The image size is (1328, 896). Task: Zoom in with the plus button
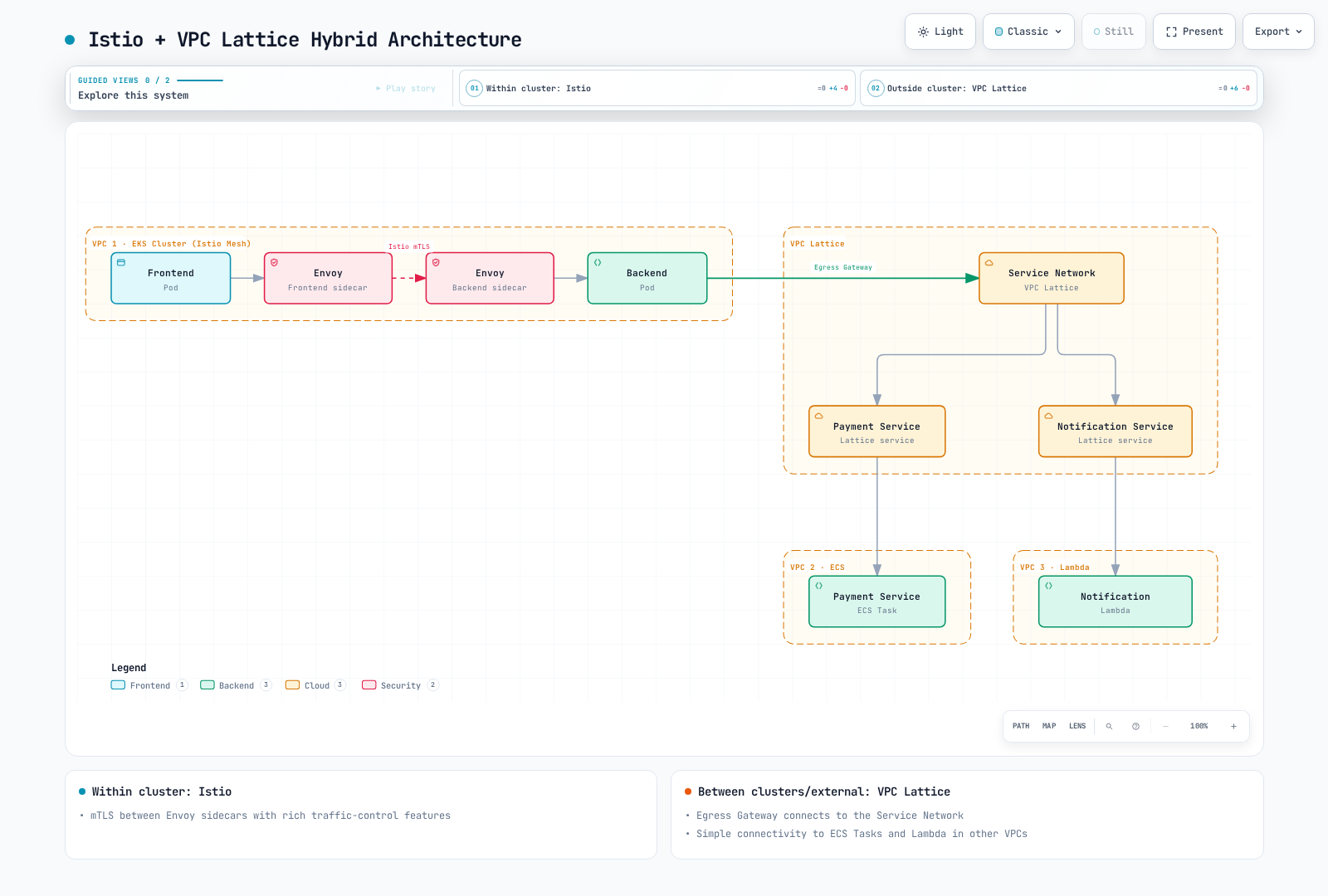click(x=1233, y=726)
